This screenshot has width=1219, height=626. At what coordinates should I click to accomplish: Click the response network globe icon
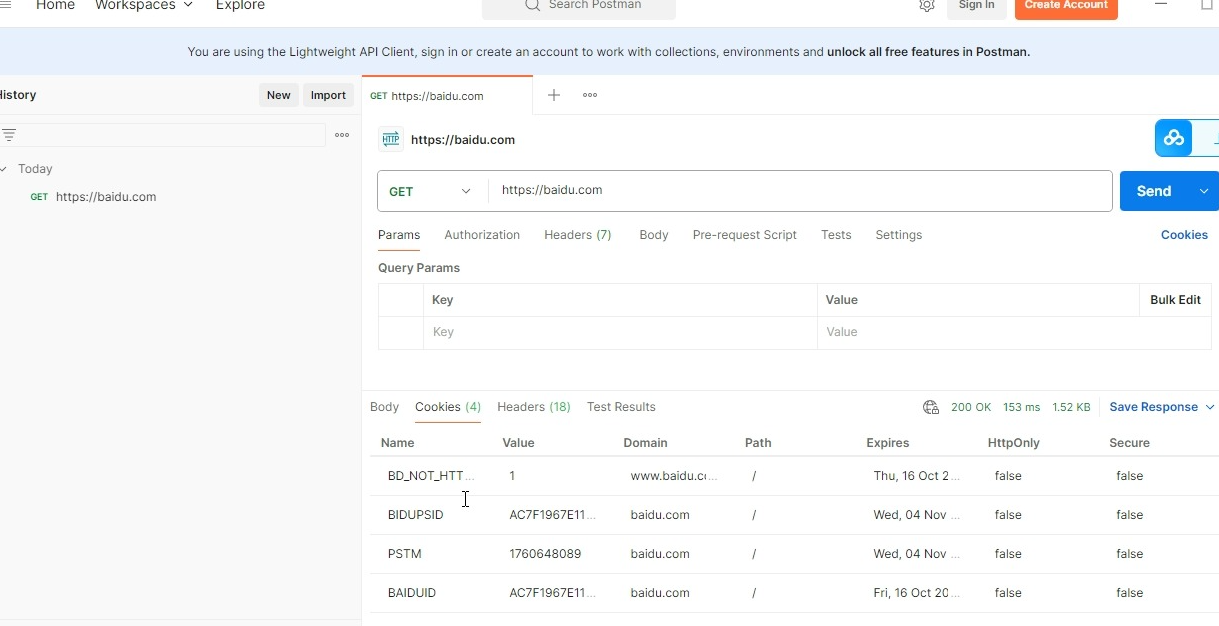pyautogui.click(x=931, y=407)
